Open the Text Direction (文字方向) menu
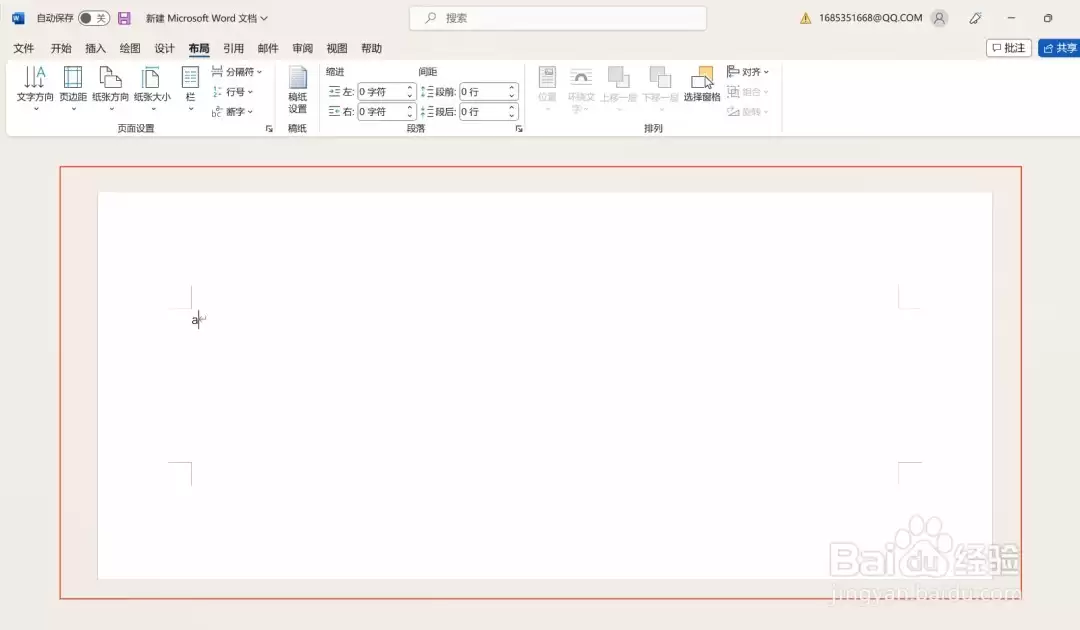 click(34, 87)
